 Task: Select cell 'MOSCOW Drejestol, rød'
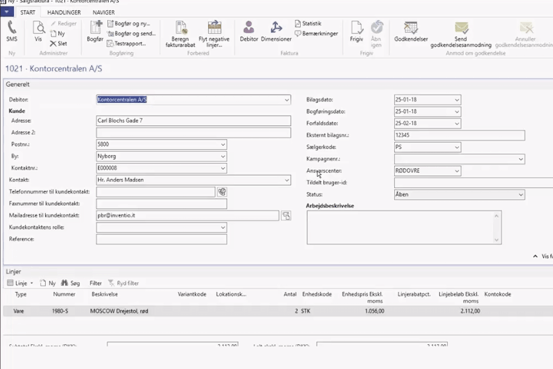[119, 311]
